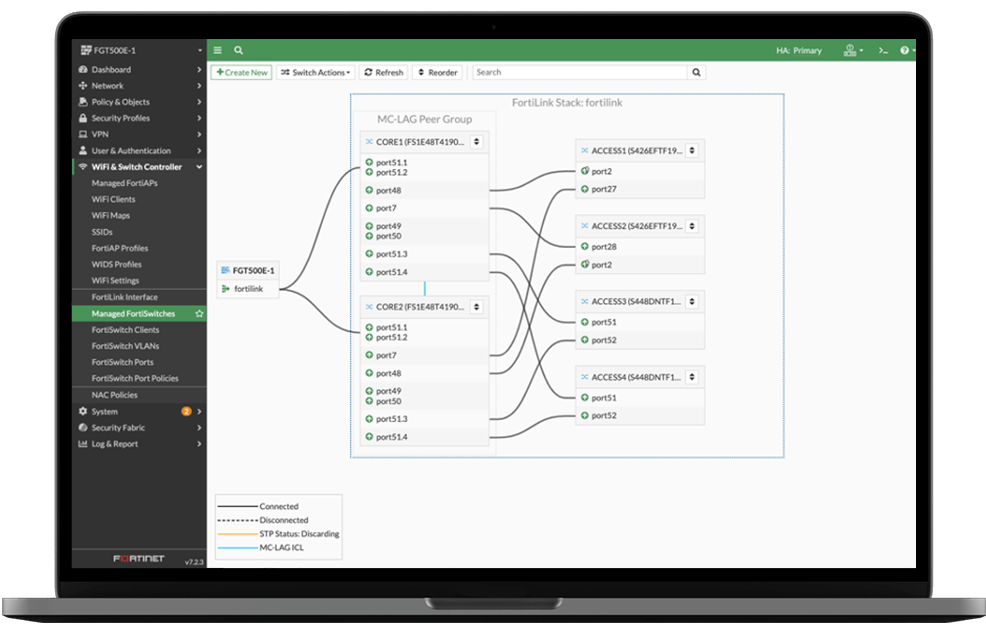This screenshot has height=637, width=986.
Task: Click the hamburger menu icon in the top bar
Action: point(218,50)
